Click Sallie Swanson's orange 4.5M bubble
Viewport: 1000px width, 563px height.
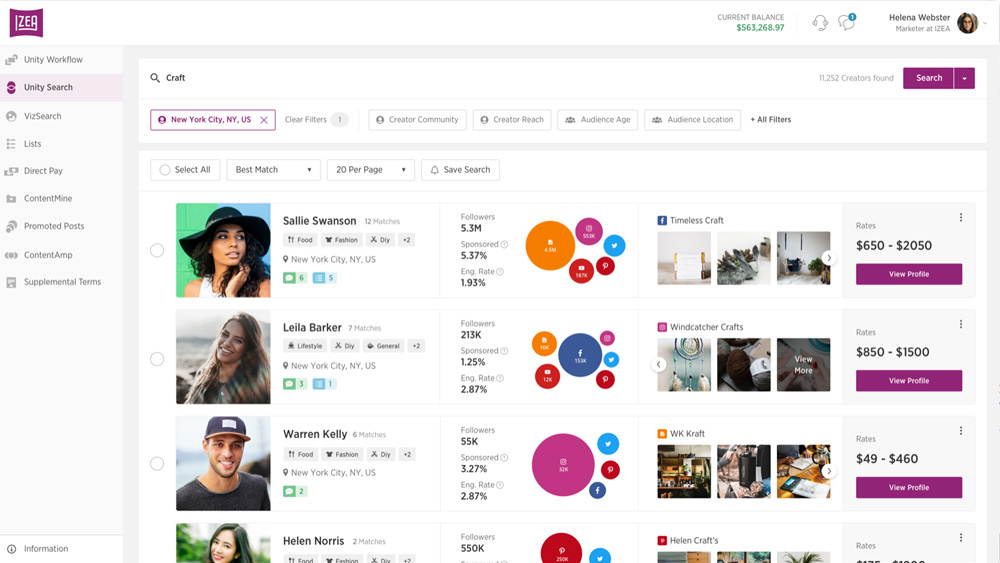point(550,245)
